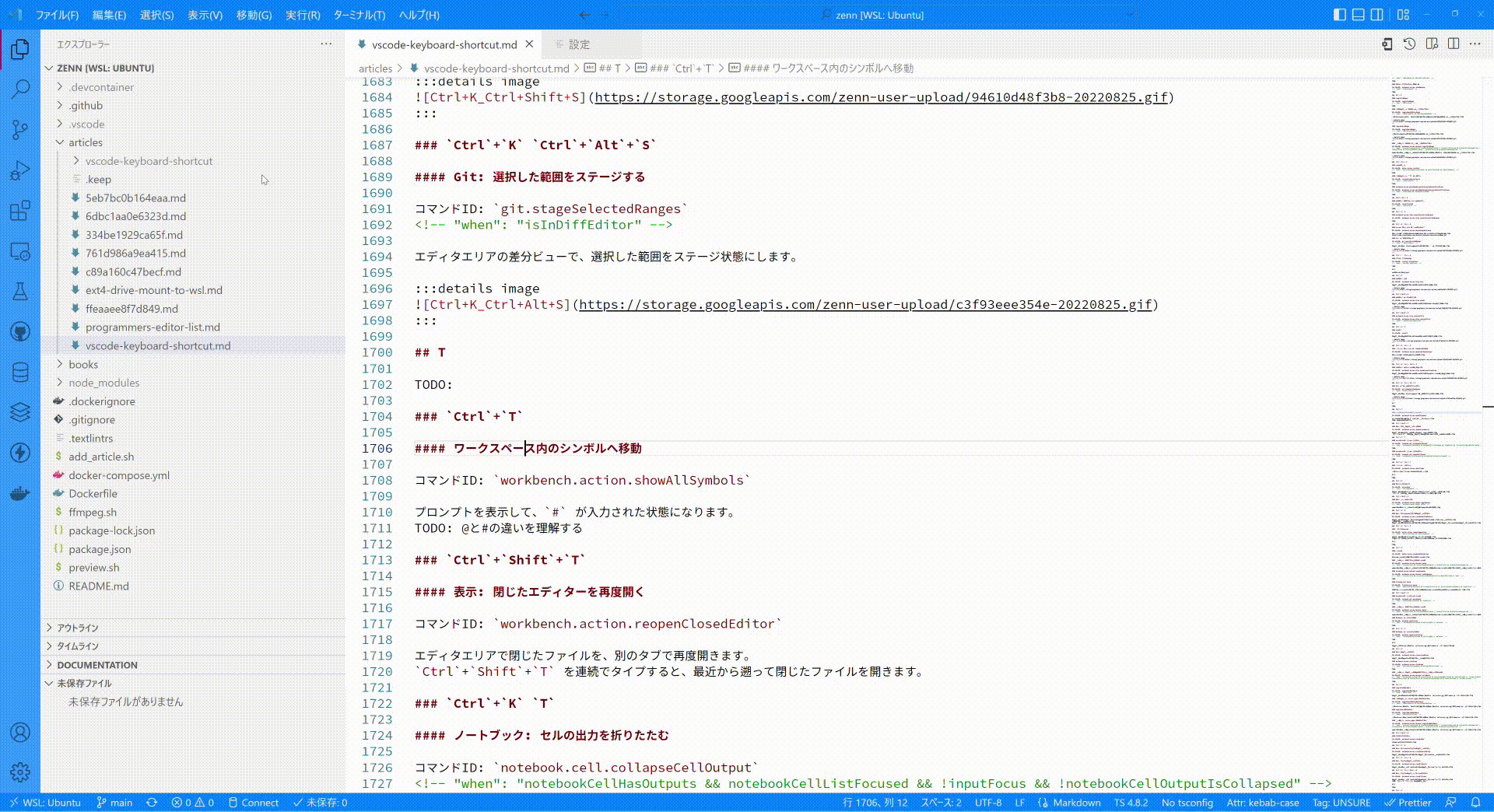The width and height of the screenshot is (1494, 812).
Task: Expand the .vscode folder
Action: click(x=193, y=124)
